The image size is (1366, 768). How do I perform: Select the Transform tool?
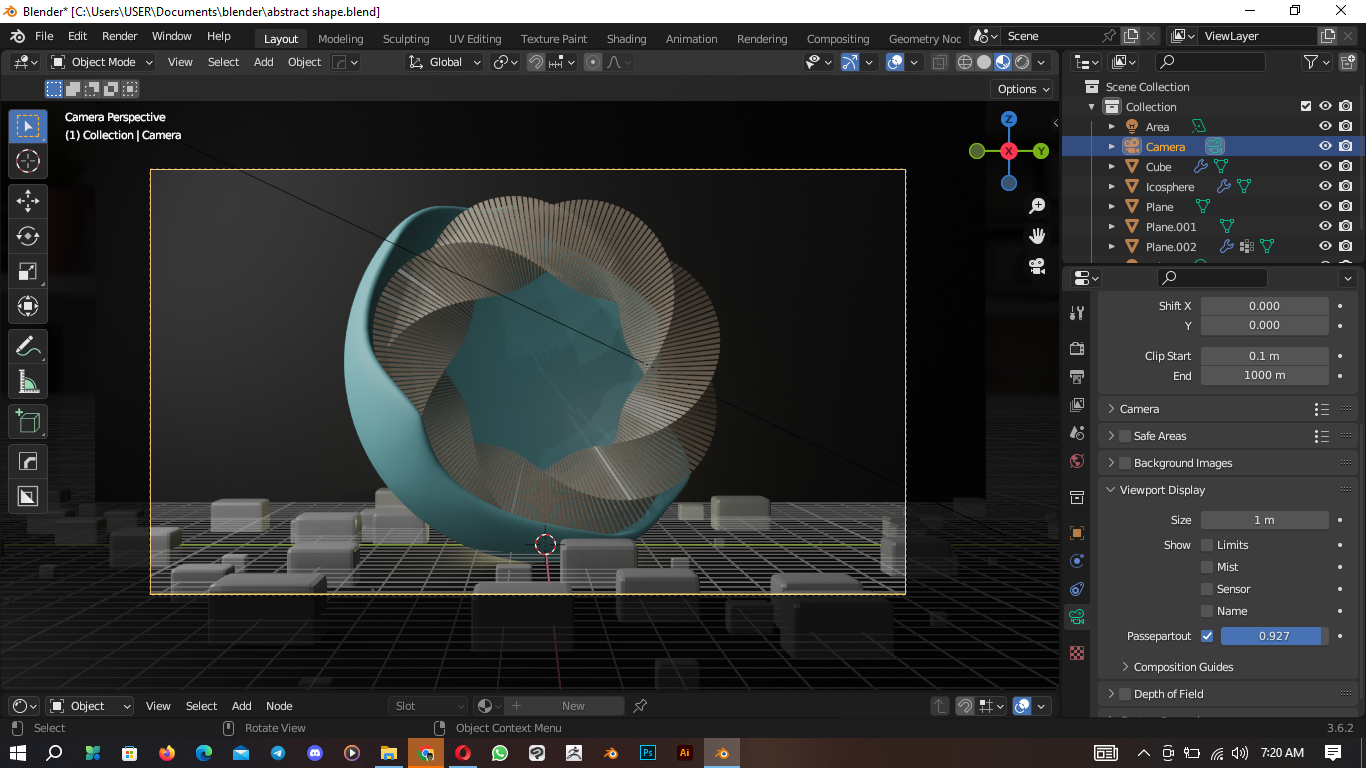(28, 306)
